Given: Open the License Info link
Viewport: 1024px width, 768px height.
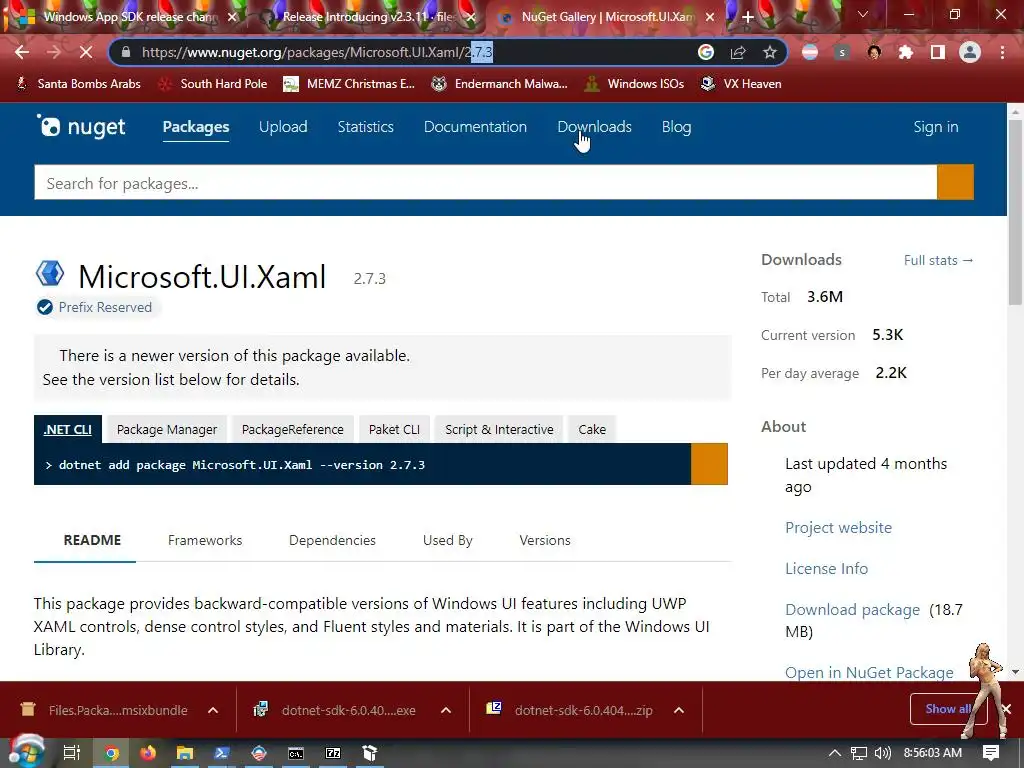Looking at the screenshot, I should tap(826, 568).
